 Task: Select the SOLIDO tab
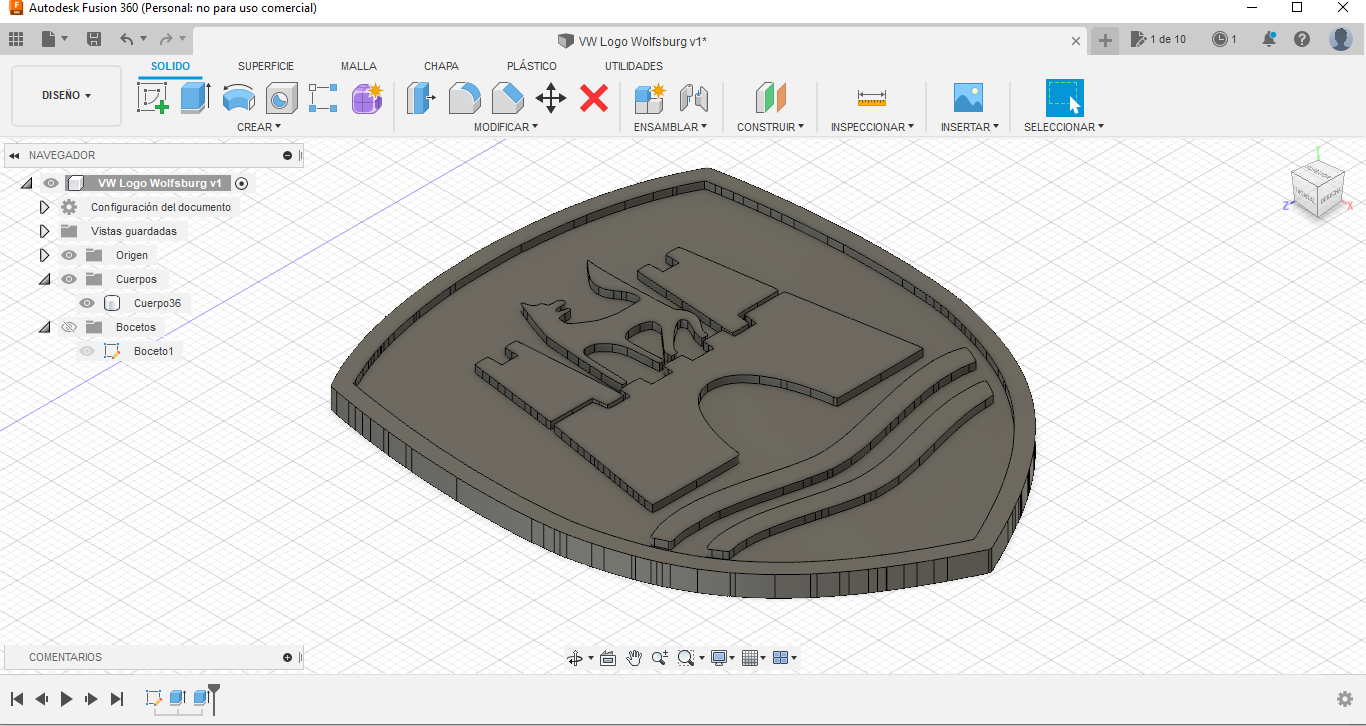[x=170, y=66]
